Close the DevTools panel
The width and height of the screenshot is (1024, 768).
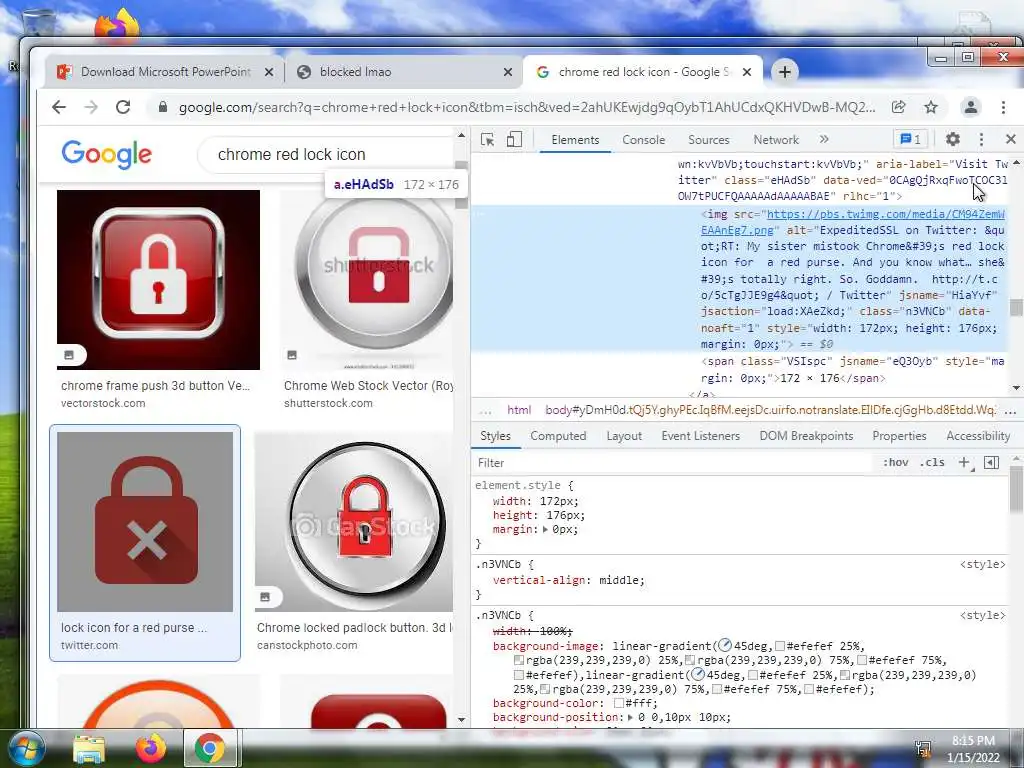(1010, 139)
